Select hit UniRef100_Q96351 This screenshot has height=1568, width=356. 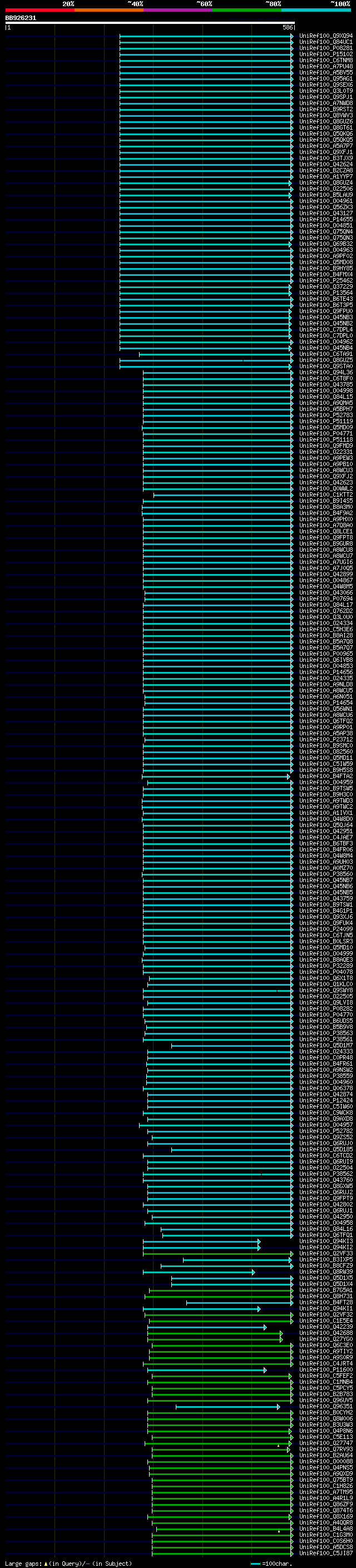pos(325,1406)
